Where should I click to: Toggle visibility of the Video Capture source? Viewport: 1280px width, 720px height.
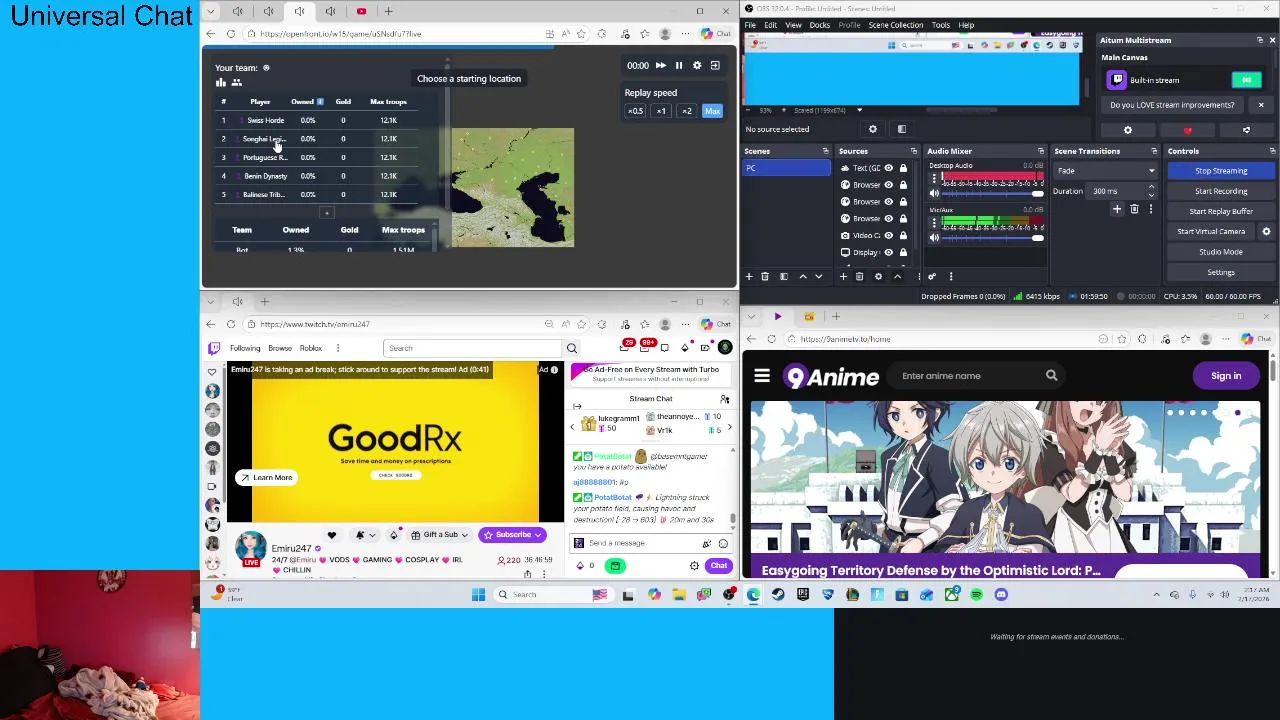pos(888,235)
